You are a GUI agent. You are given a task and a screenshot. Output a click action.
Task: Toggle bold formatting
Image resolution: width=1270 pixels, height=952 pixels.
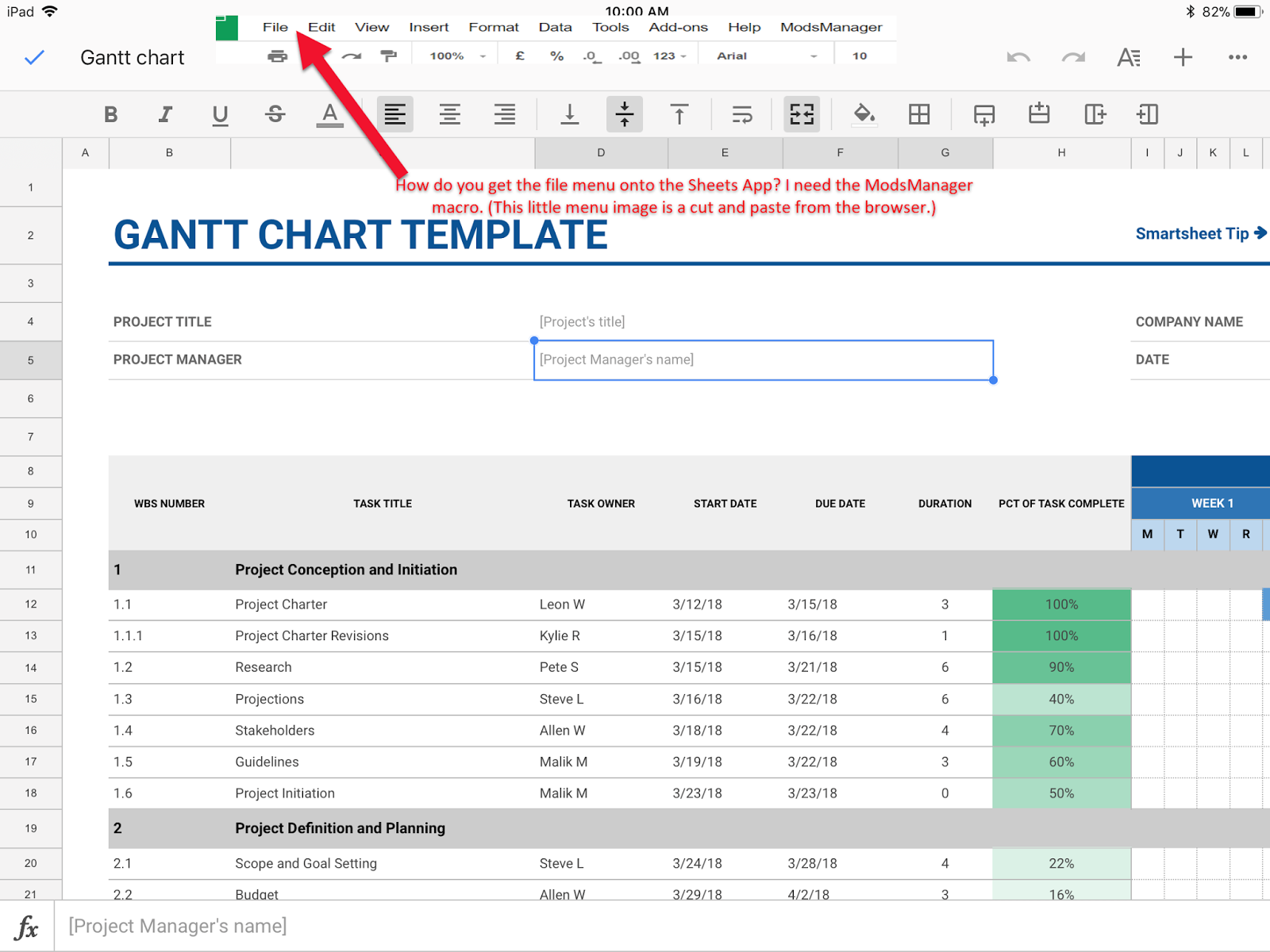click(x=111, y=115)
